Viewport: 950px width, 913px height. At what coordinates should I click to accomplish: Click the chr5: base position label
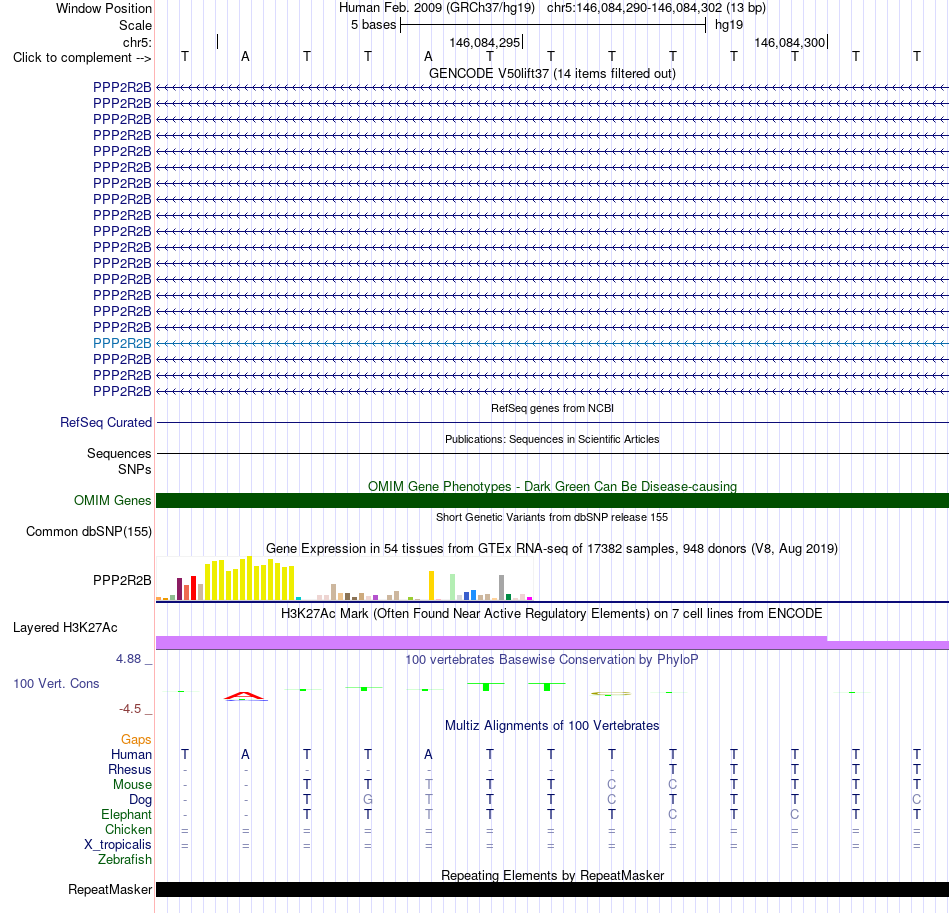137,42
